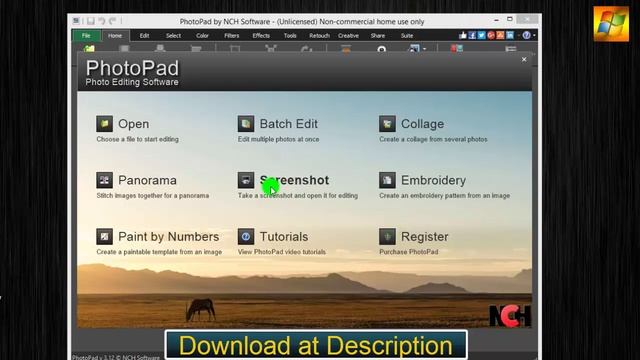640x360 pixels.
Task: Click Save icon in title bar
Action: 91,21
